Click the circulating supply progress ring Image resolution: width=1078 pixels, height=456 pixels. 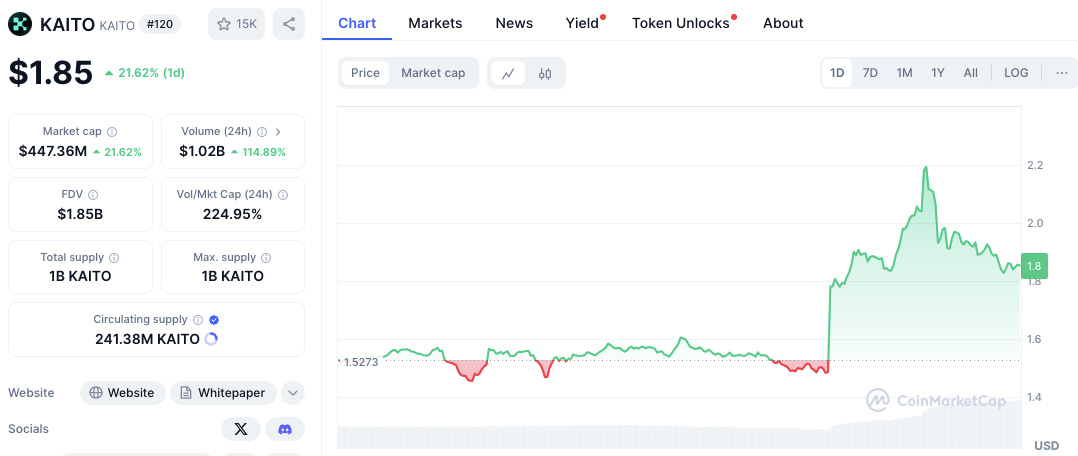pyautogui.click(x=211, y=339)
